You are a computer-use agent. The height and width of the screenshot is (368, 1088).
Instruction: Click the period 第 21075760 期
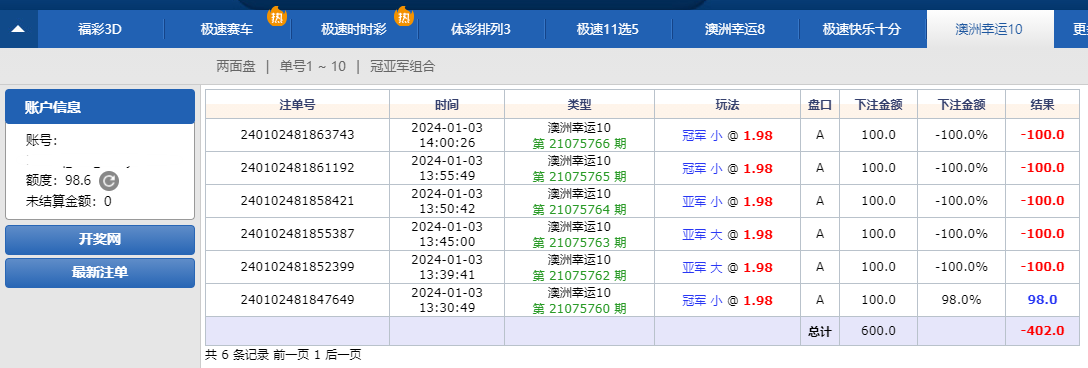pos(579,309)
